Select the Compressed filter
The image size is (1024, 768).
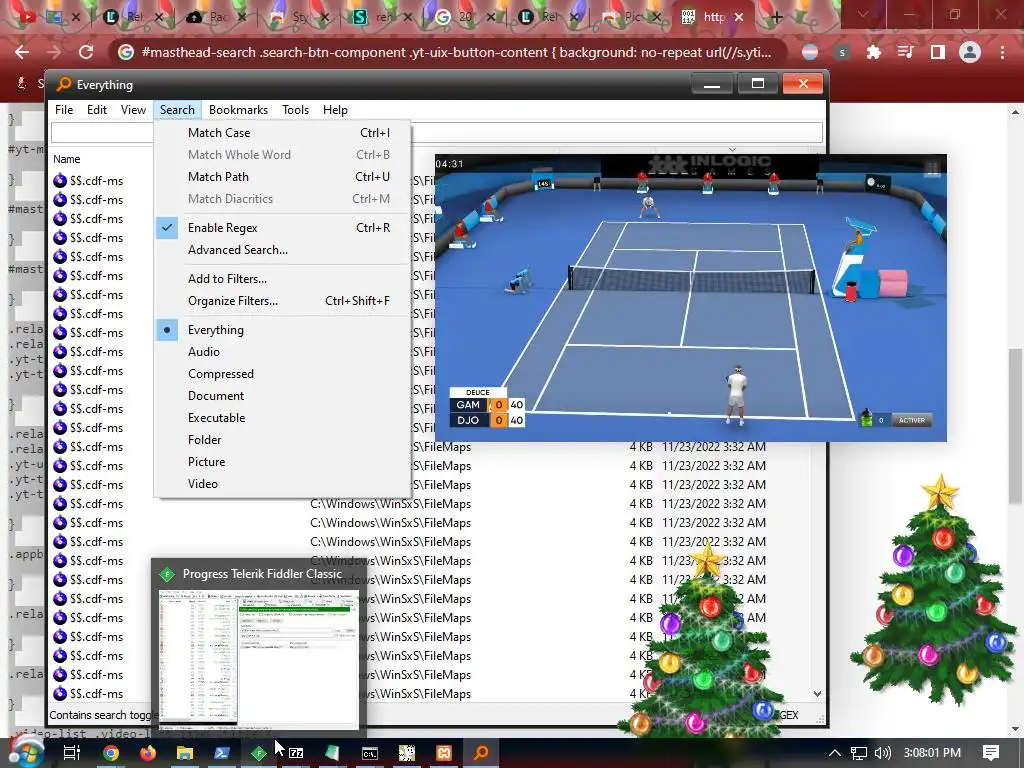[x=282, y=374]
